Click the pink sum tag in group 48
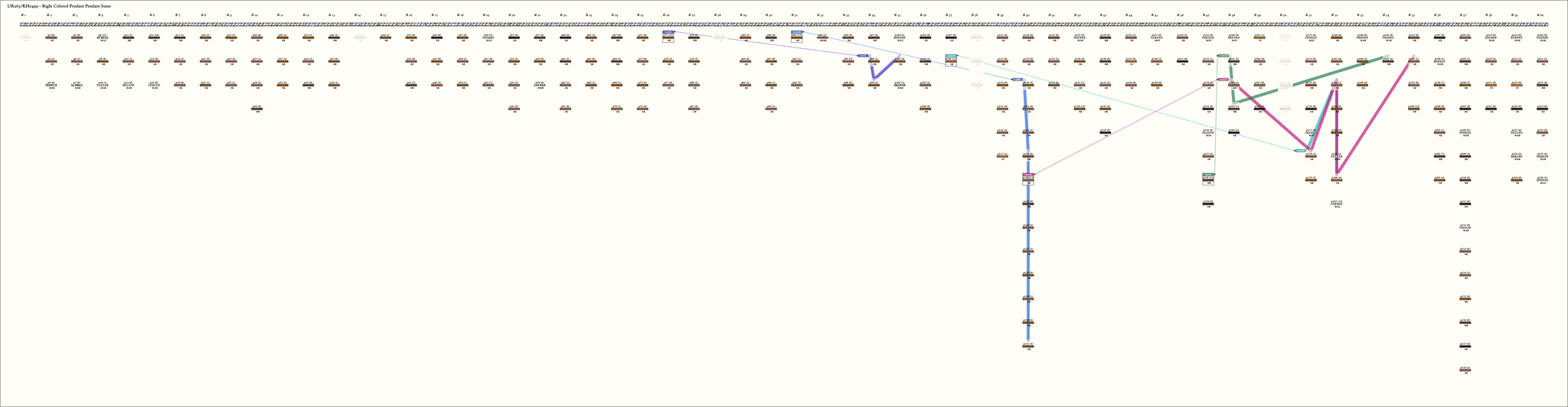This screenshot has height=407, width=1568. (x=1223, y=80)
